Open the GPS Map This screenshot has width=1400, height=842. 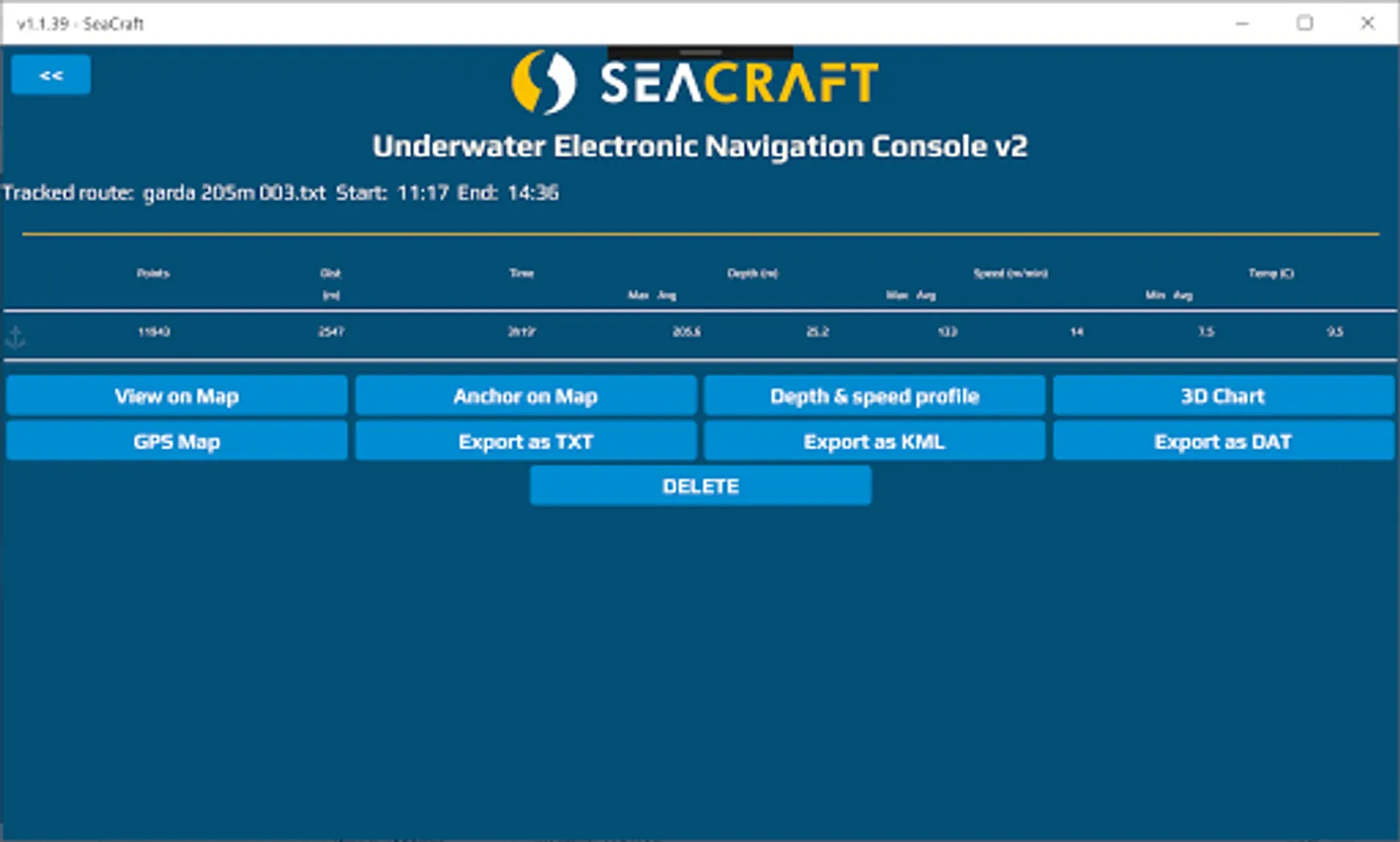(x=176, y=441)
